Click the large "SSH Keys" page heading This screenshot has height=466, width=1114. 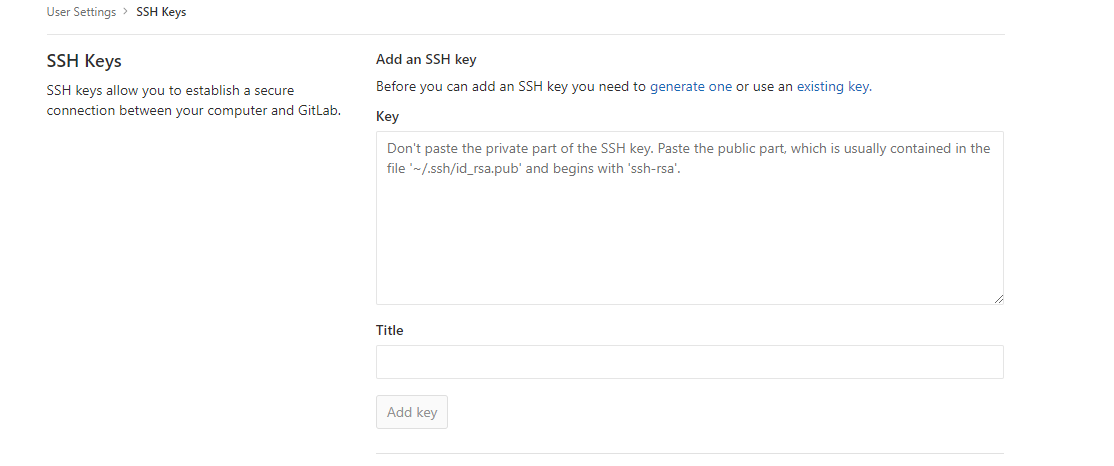coord(84,62)
